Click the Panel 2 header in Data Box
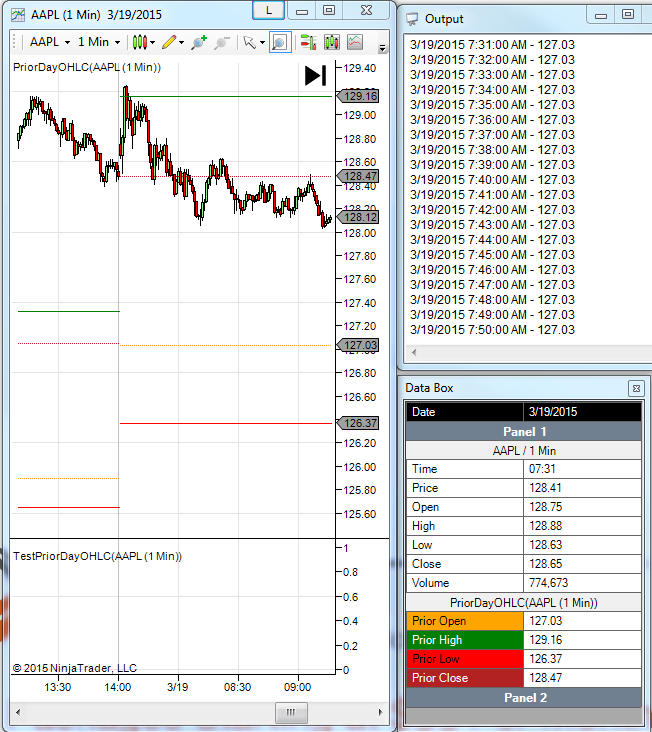652x732 pixels. coord(524,697)
